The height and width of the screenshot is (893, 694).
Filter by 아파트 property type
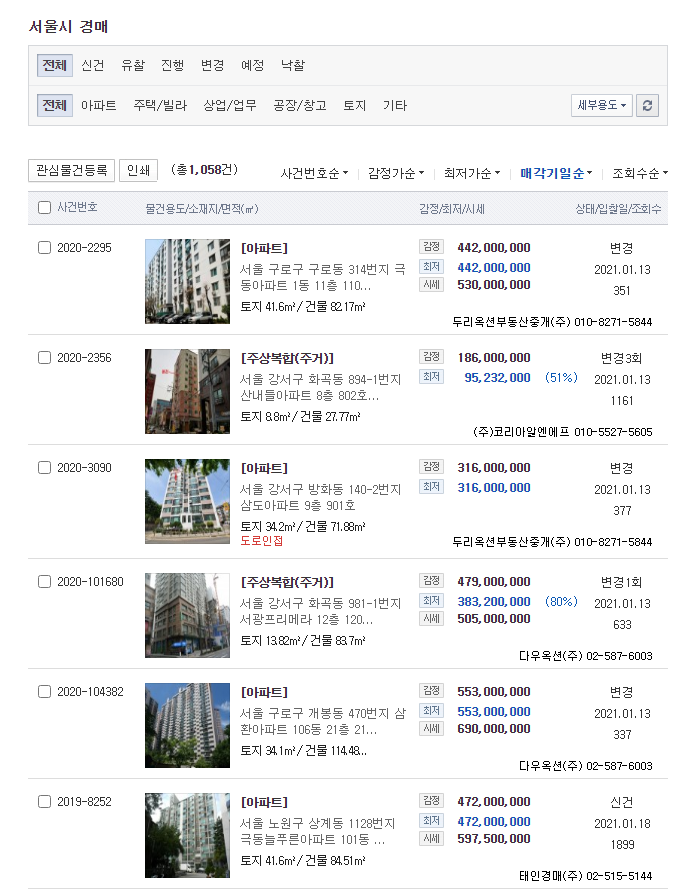pos(98,105)
